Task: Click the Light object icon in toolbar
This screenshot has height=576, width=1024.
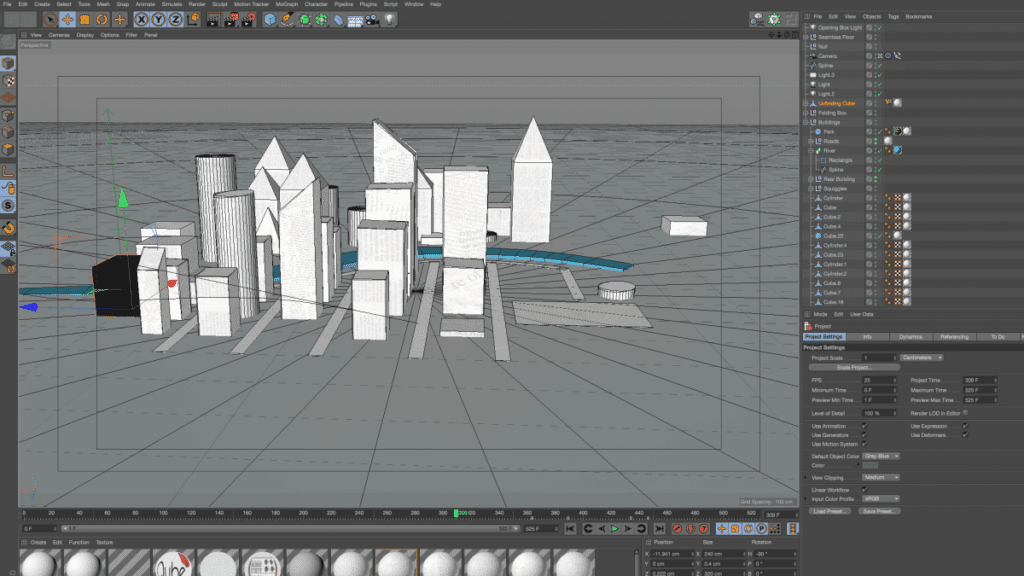Action: pyautogui.click(x=389, y=19)
